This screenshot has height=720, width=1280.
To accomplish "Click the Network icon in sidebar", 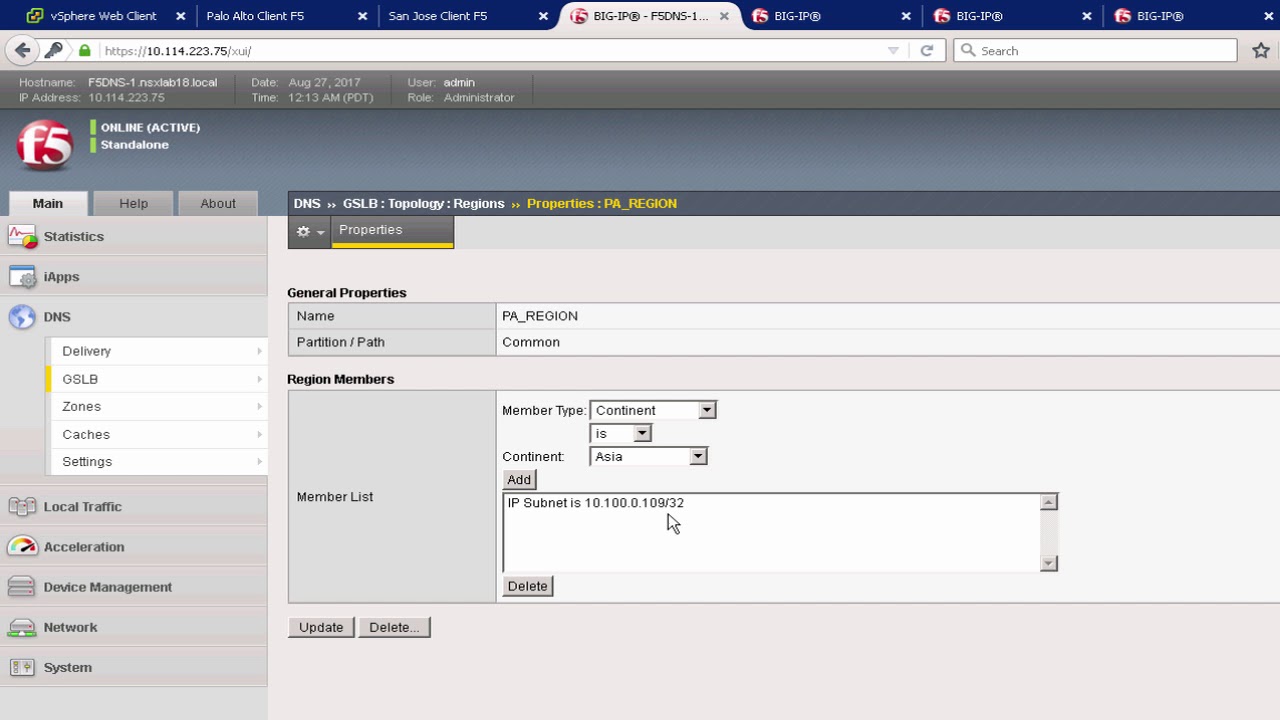I will [22, 627].
